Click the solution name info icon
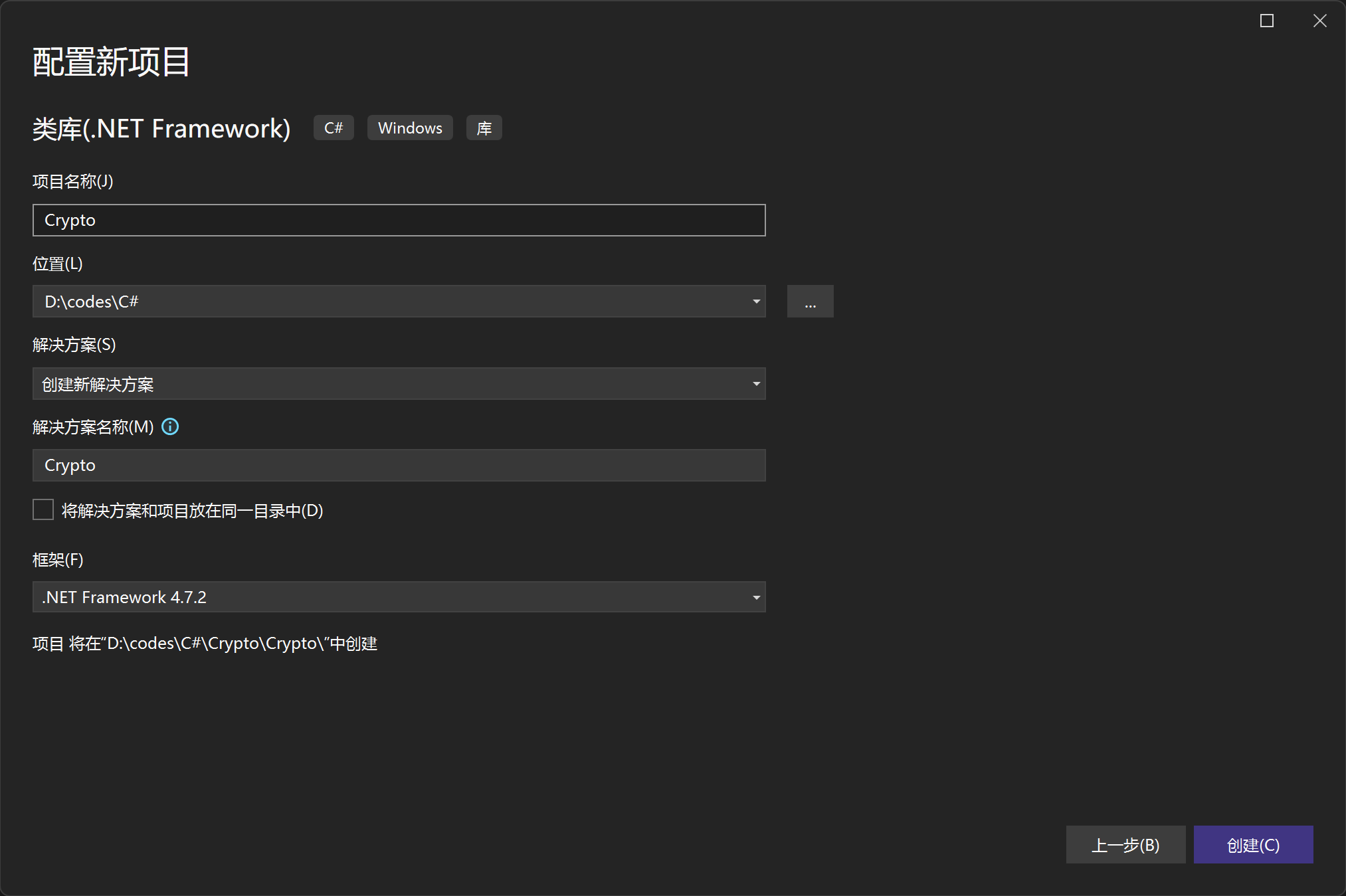 (x=170, y=427)
